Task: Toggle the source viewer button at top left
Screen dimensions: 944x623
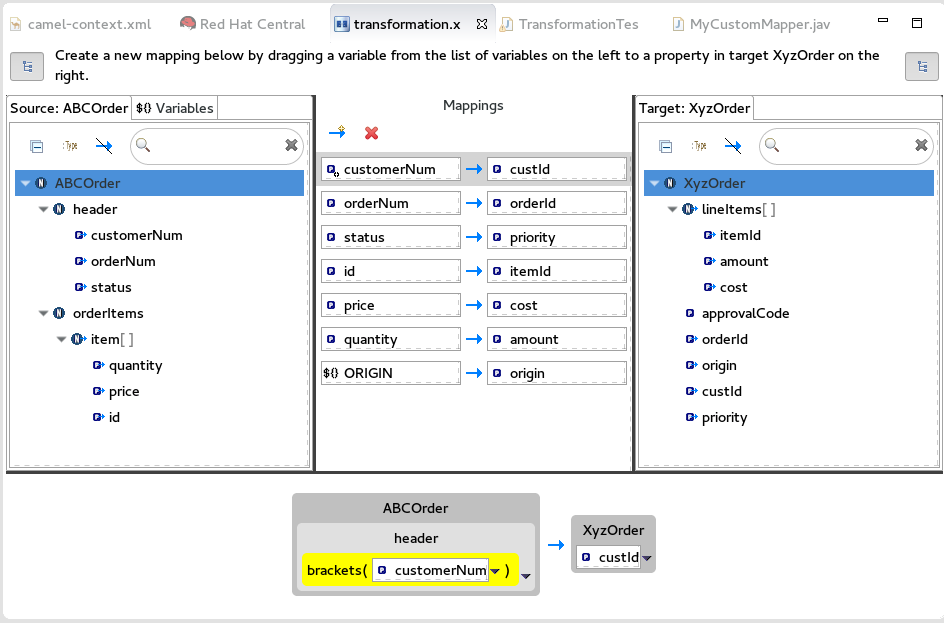Action: click(x=27, y=66)
